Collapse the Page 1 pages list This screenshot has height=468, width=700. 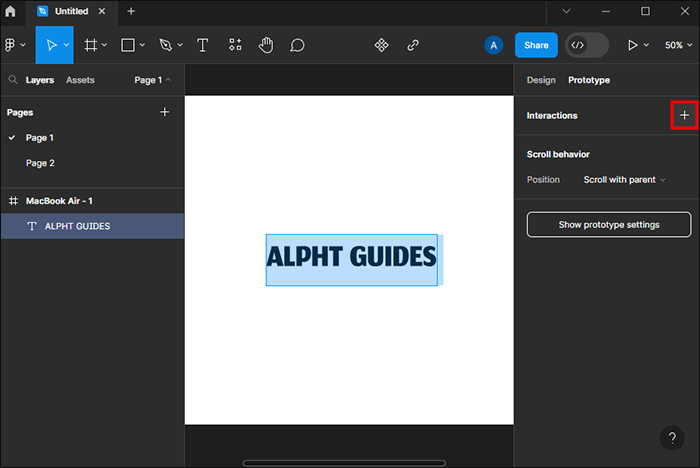point(153,80)
